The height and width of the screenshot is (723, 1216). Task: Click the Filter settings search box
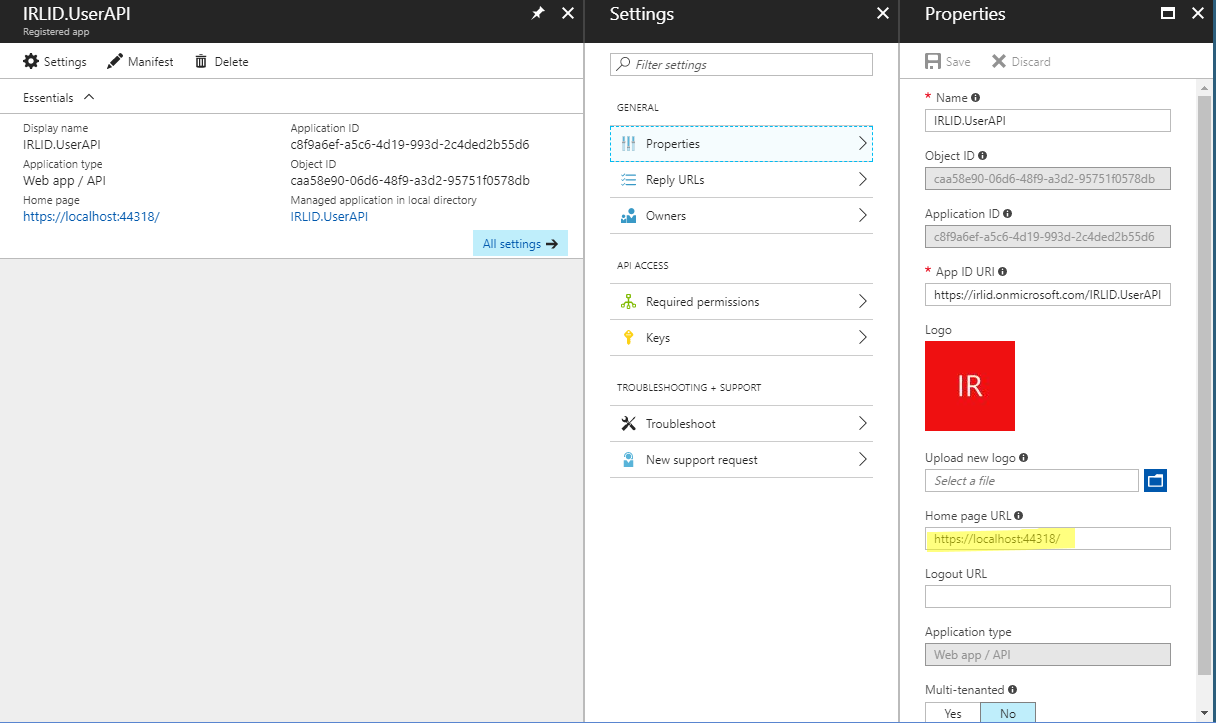[x=741, y=65]
